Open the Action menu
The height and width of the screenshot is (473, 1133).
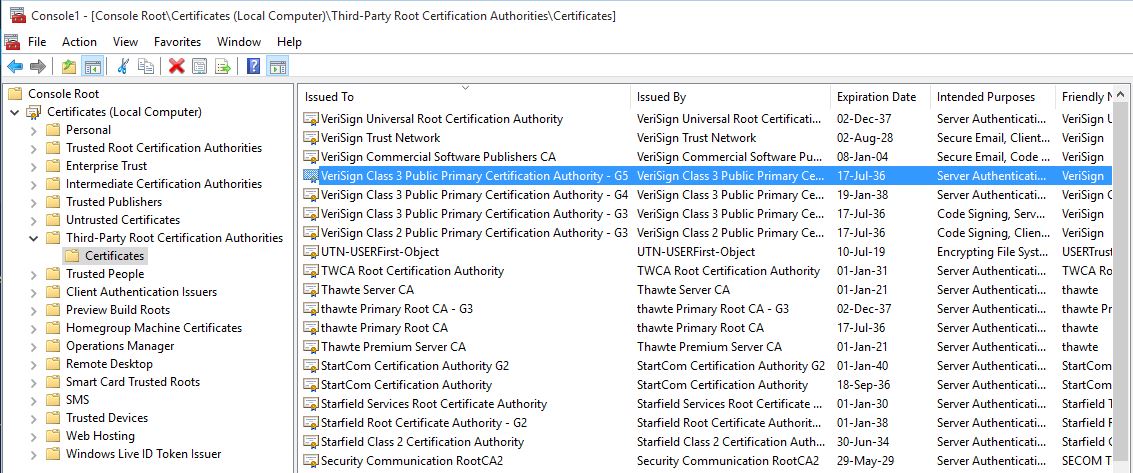point(79,42)
